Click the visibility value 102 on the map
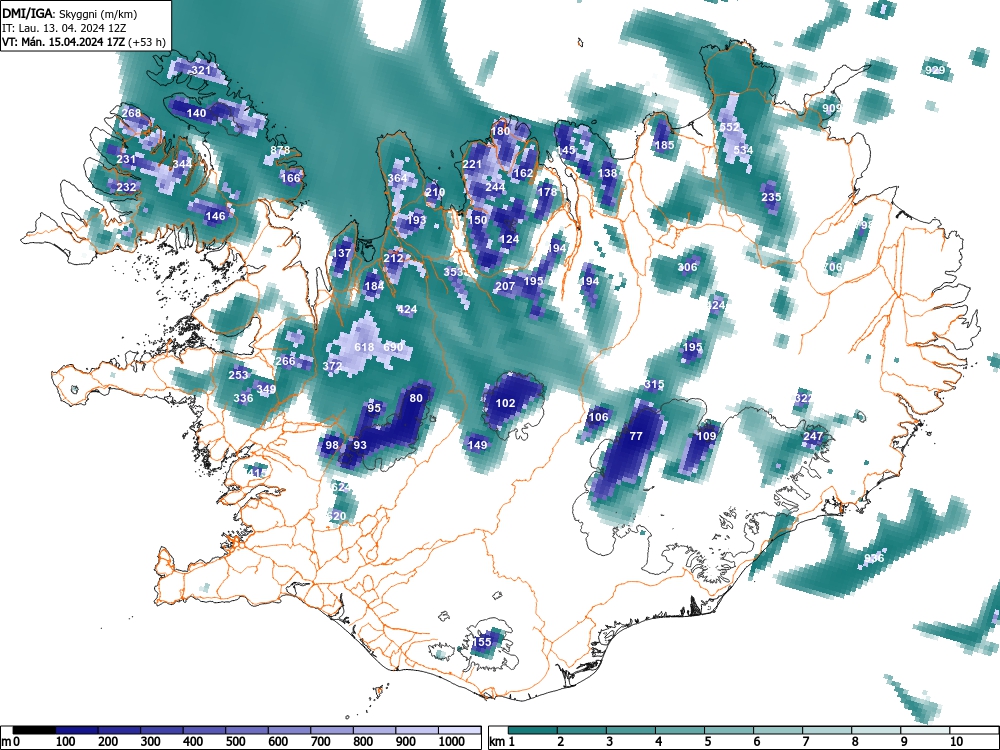The image size is (1000, 750). pyautogui.click(x=505, y=403)
